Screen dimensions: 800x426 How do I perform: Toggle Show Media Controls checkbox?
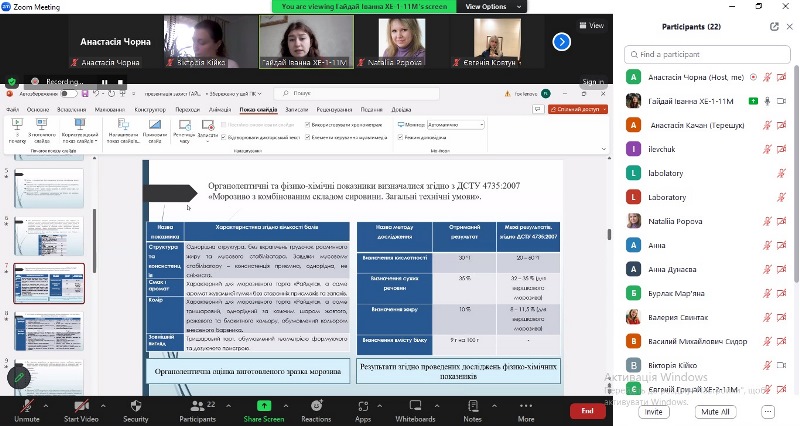point(308,137)
